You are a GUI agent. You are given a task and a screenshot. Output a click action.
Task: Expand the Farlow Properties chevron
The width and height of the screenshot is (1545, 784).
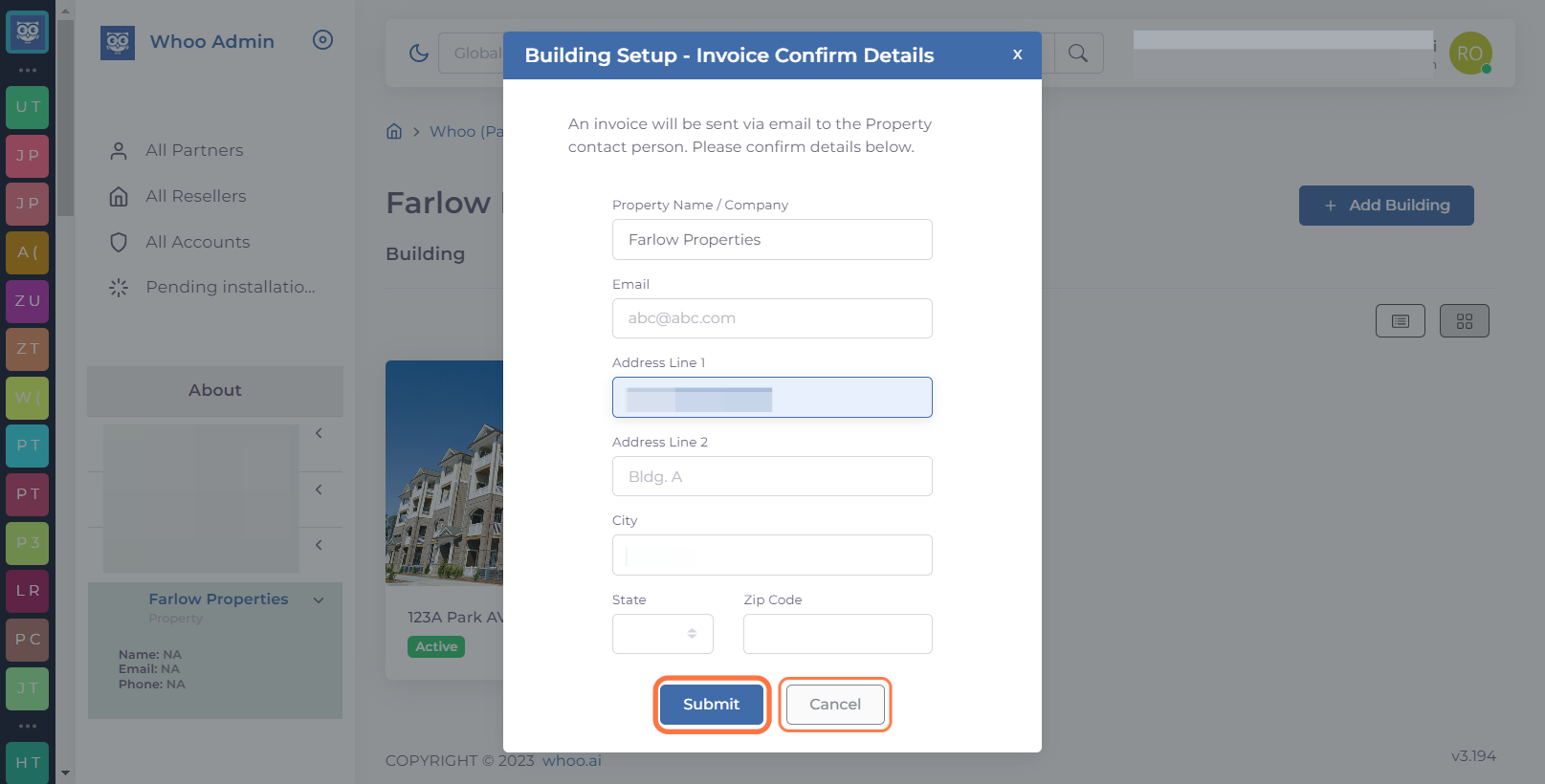[319, 600]
